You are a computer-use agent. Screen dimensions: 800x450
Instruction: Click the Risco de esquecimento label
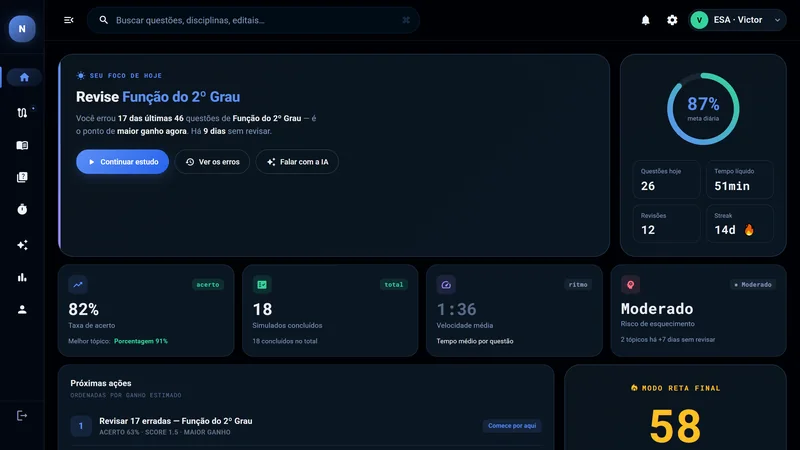[658, 324]
